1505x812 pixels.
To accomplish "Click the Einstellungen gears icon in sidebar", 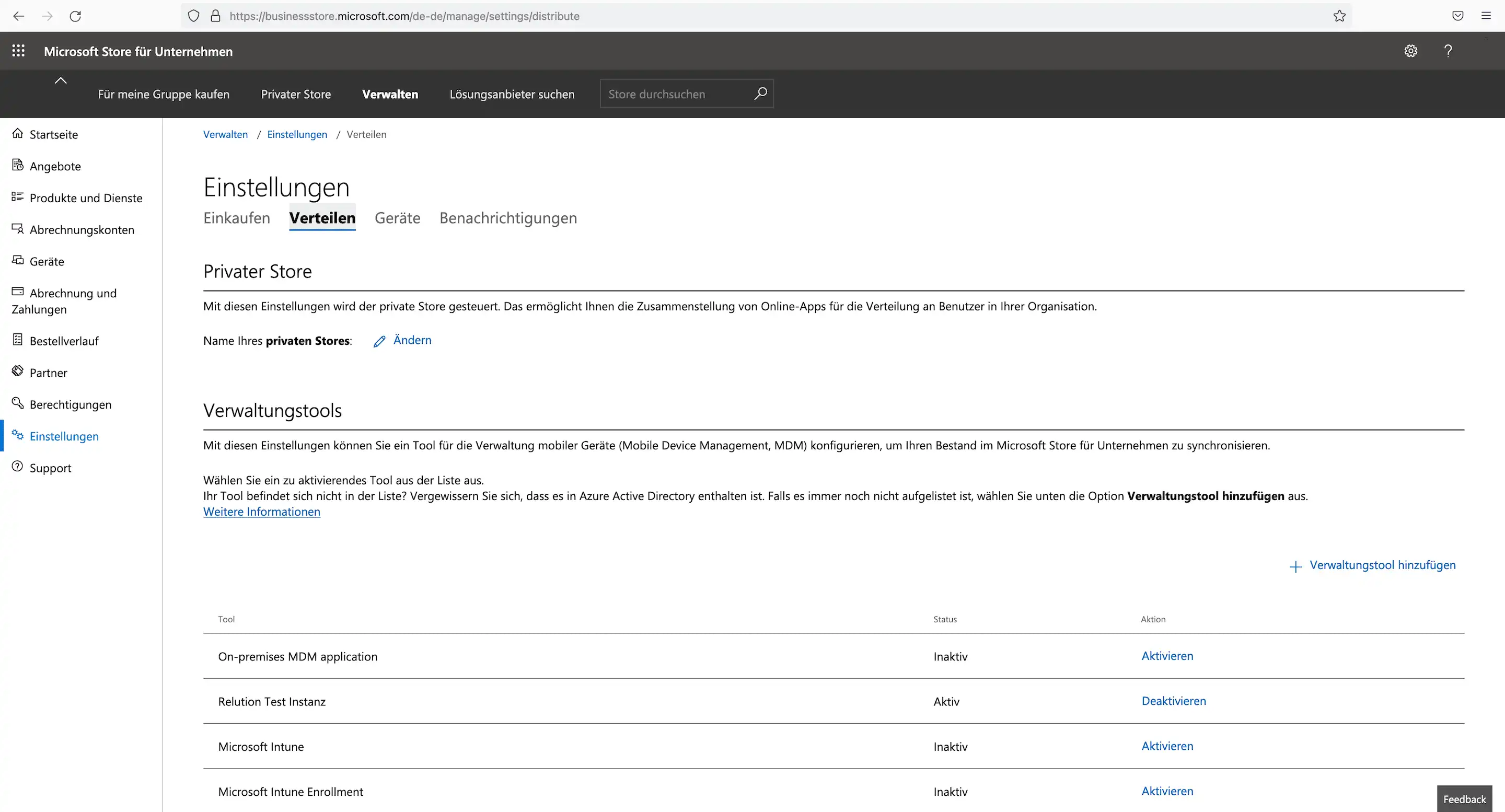I will [x=18, y=435].
